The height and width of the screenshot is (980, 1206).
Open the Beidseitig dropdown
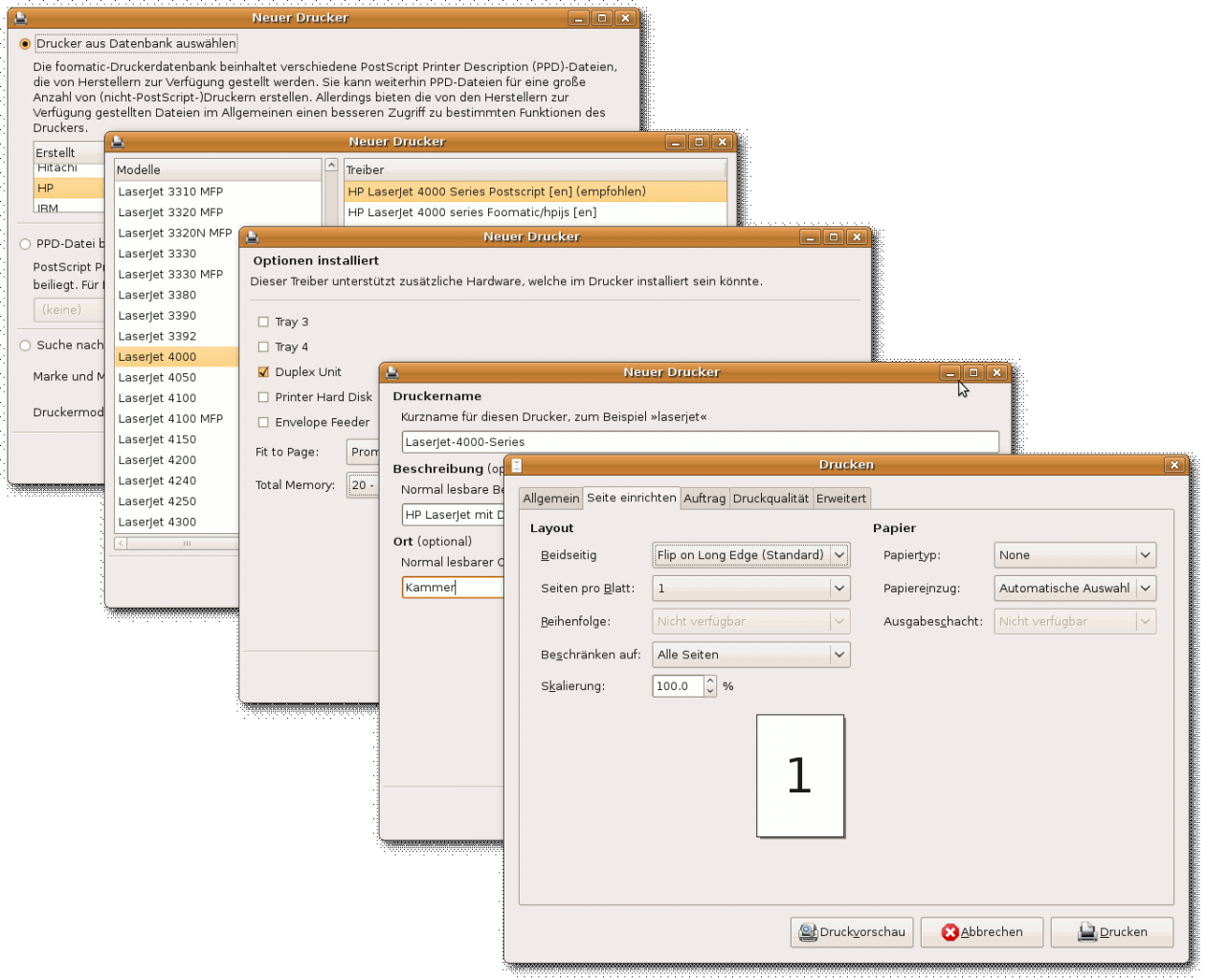pos(750,555)
